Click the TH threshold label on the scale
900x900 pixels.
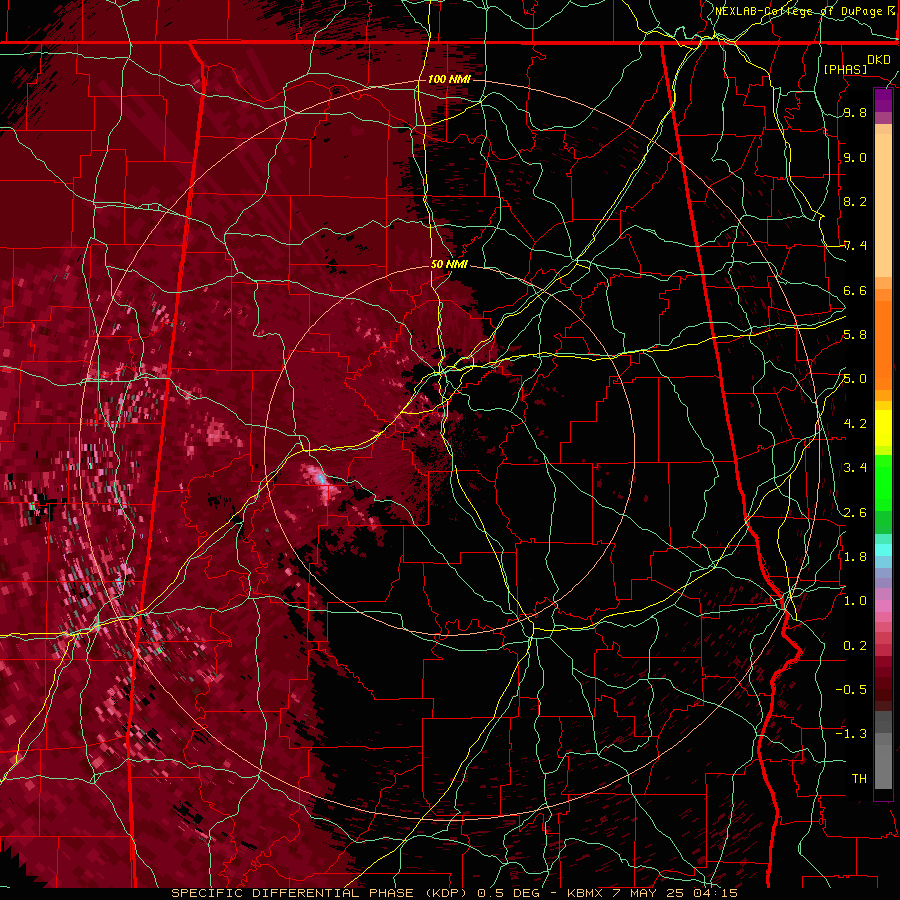(859, 778)
